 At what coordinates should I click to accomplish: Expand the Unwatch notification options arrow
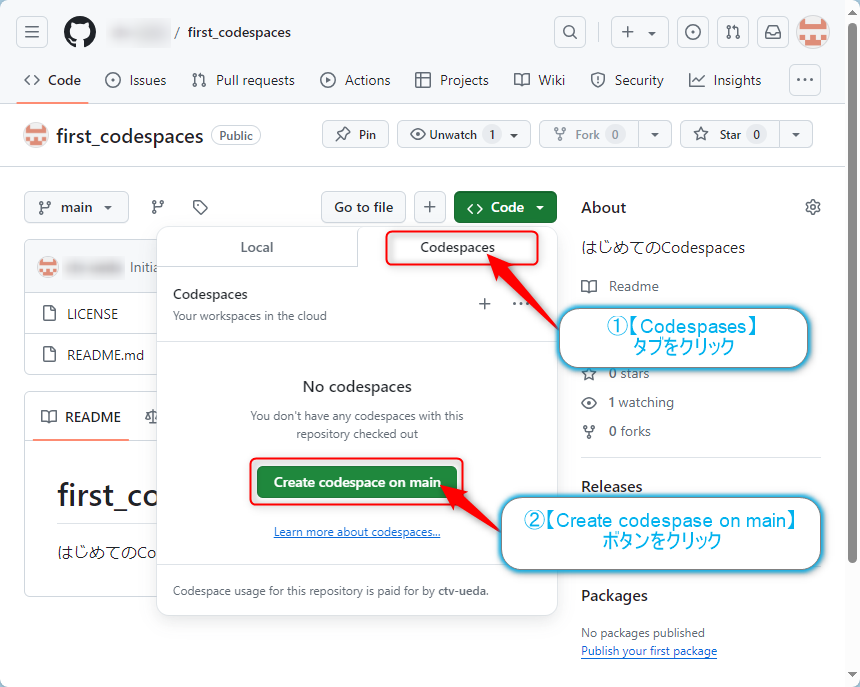tap(514, 135)
